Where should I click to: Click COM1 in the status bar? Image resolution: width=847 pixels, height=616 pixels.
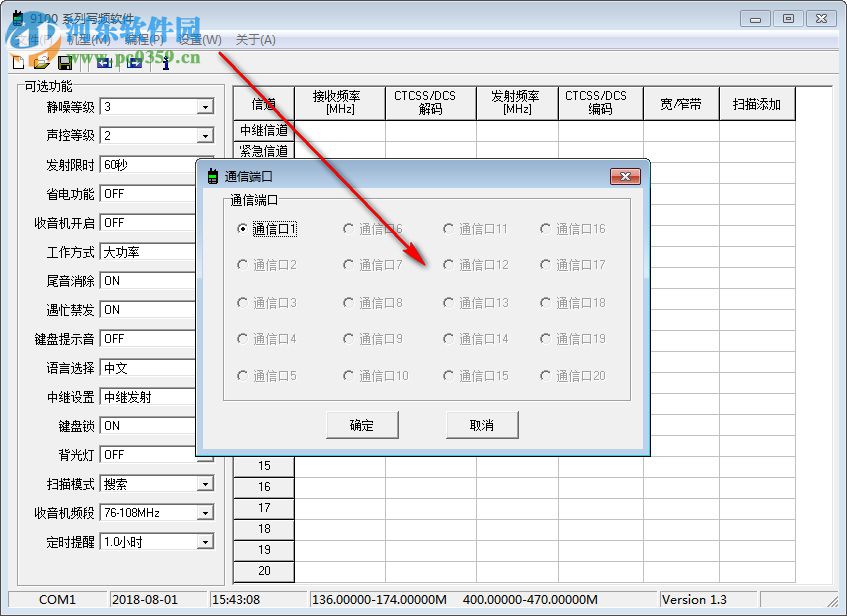pos(57,600)
